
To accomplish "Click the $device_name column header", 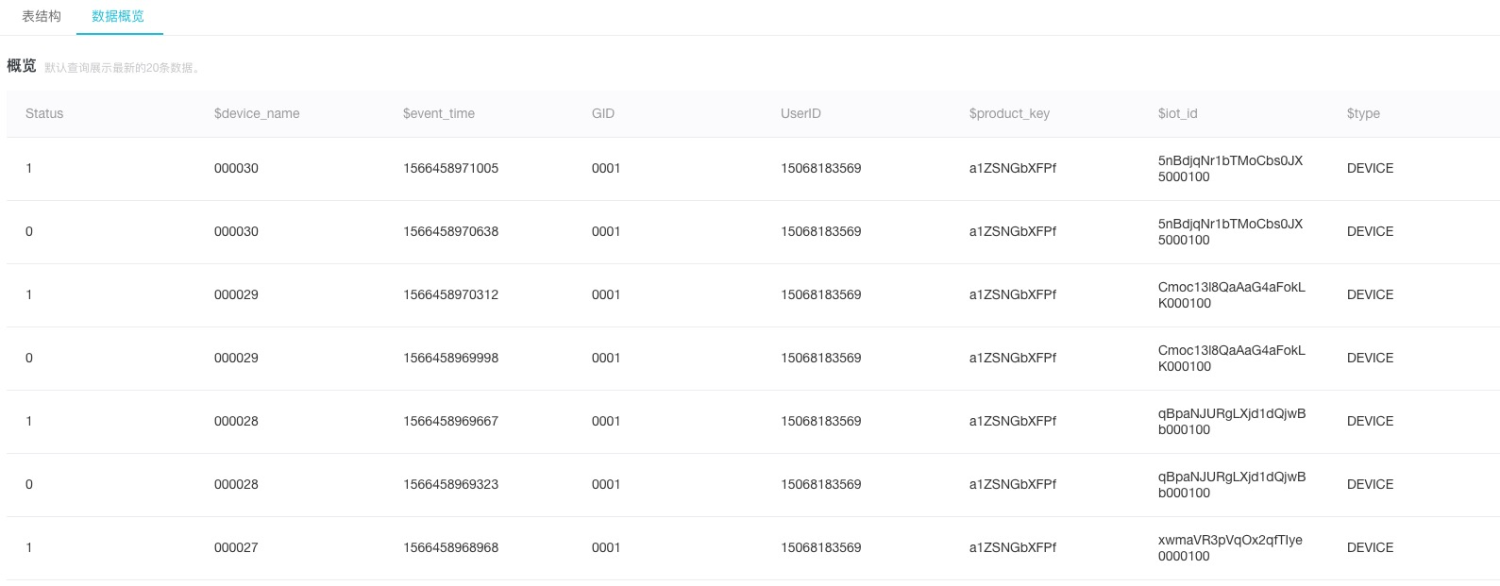I will [257, 114].
